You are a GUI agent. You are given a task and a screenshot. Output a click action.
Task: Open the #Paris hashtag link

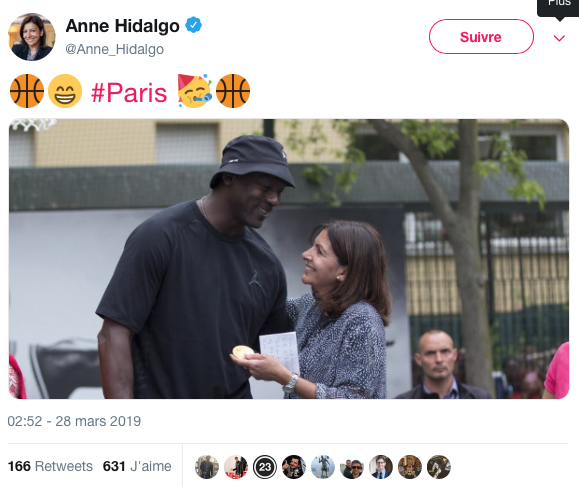tap(129, 92)
